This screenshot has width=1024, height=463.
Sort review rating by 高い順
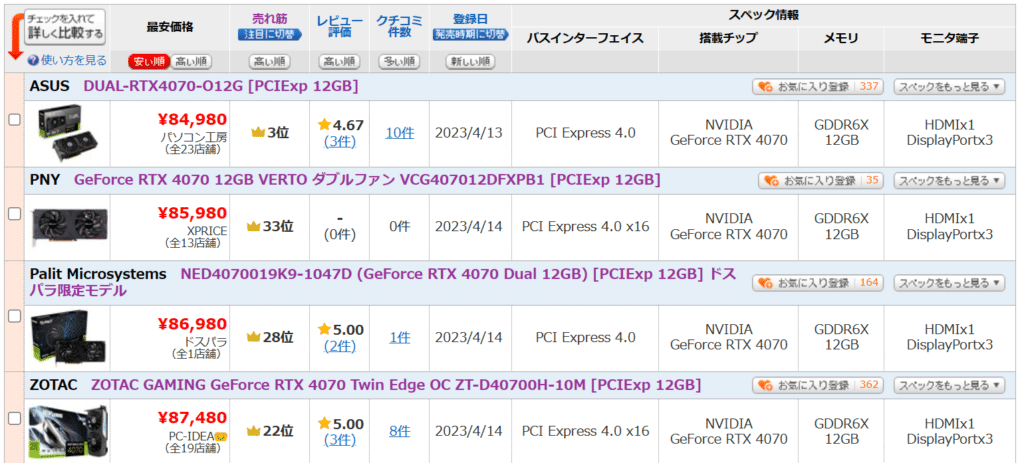pos(340,62)
